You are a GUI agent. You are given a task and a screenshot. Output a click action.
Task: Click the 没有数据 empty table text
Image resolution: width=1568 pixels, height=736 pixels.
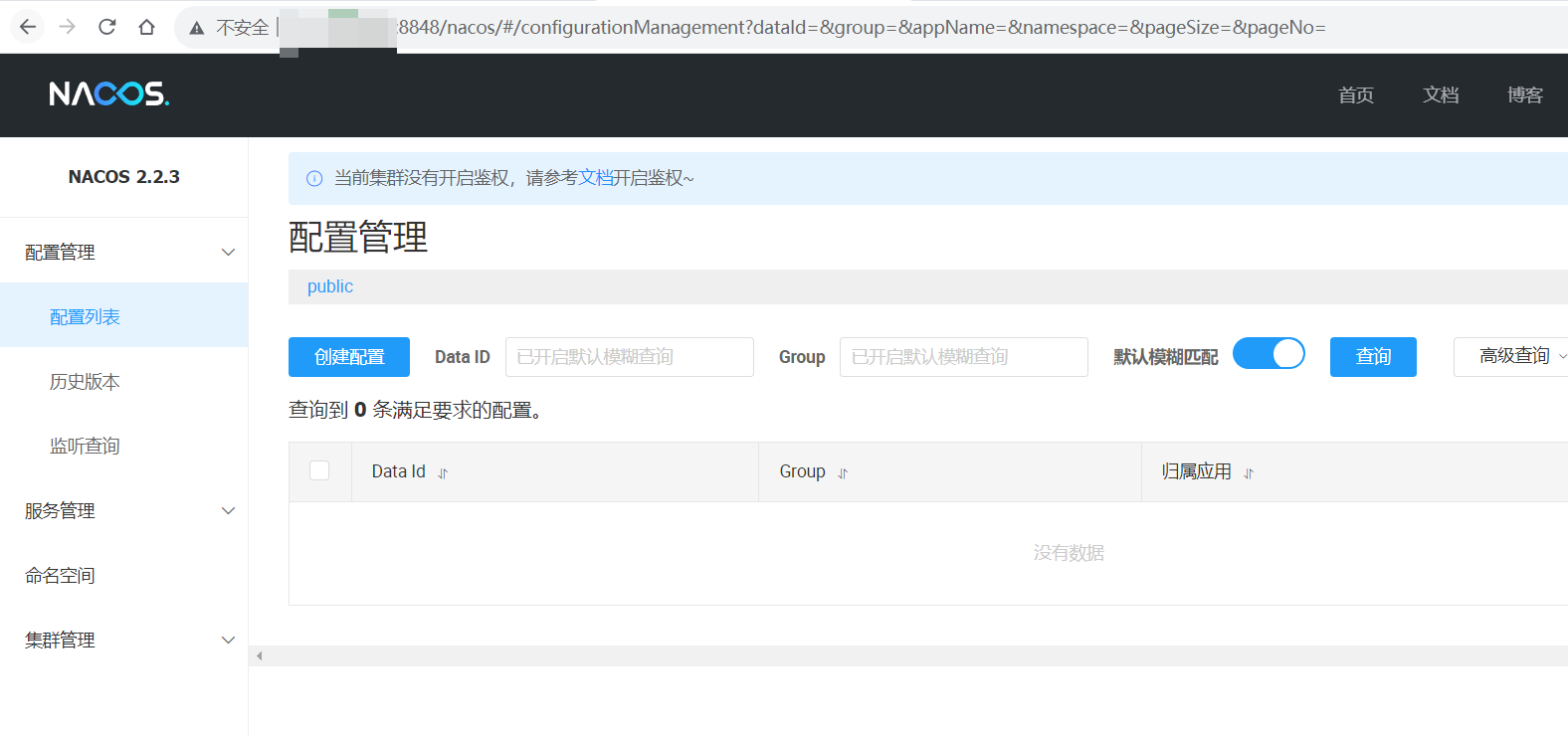(x=1069, y=552)
